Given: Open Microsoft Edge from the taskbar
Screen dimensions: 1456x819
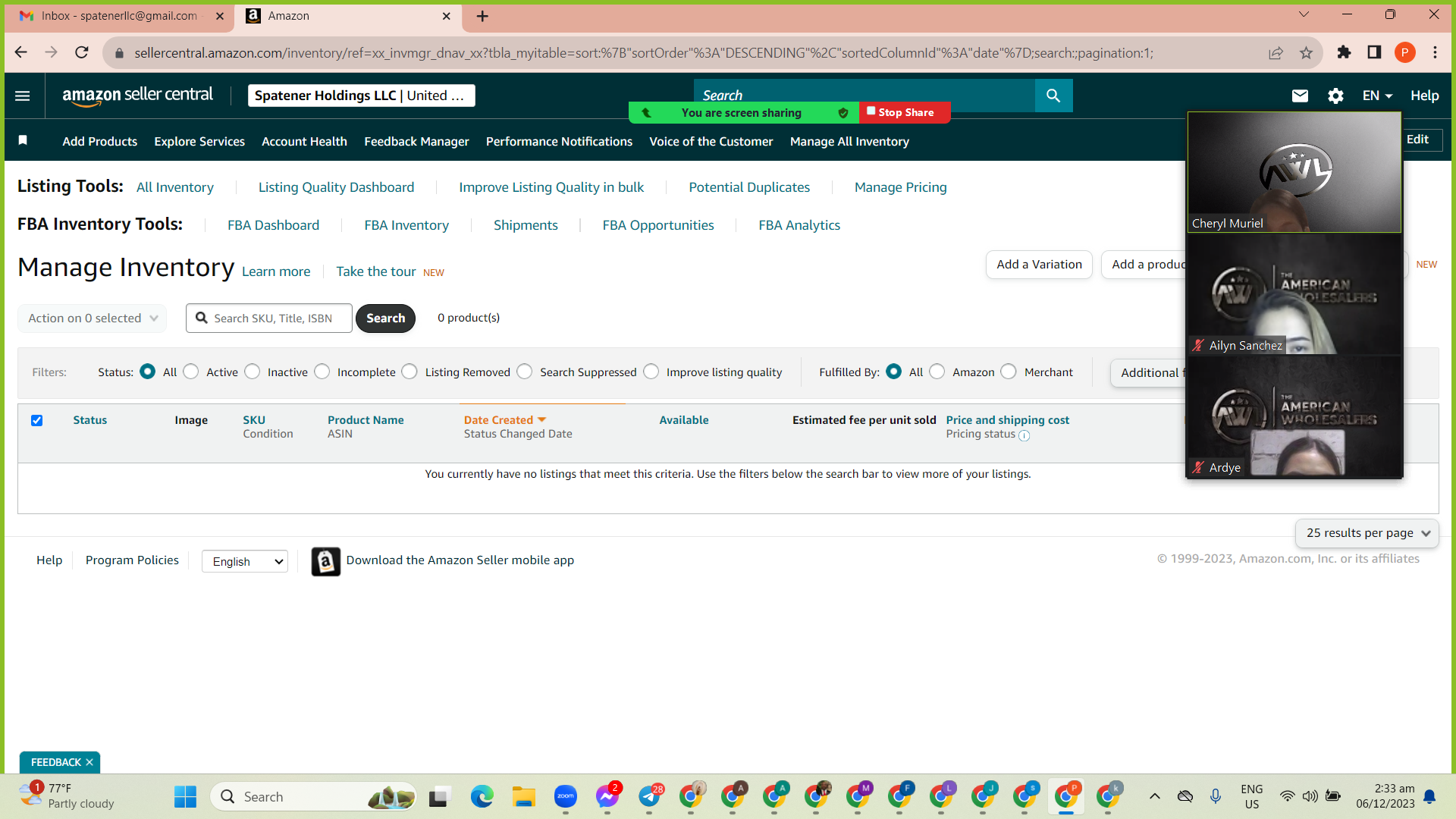Looking at the screenshot, I should [482, 796].
